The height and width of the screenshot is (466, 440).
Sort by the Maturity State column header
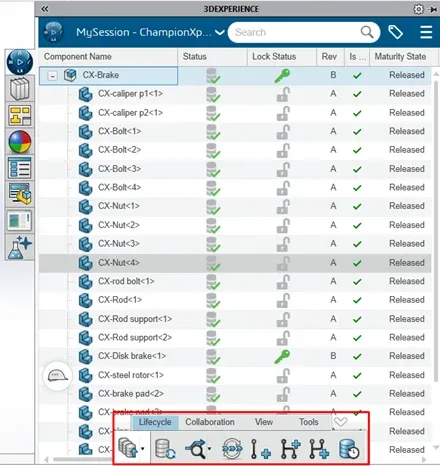[403, 57]
